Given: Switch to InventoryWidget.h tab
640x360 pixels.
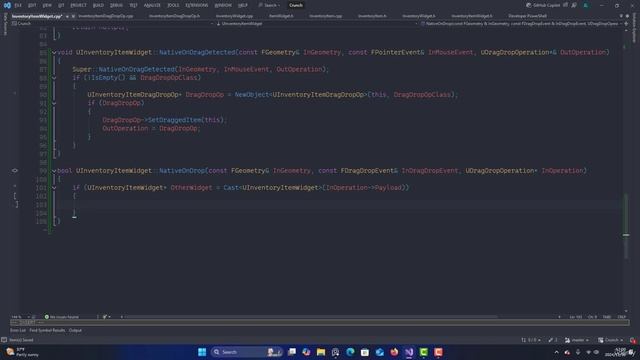Looking at the screenshot, I should (x=419, y=16).
